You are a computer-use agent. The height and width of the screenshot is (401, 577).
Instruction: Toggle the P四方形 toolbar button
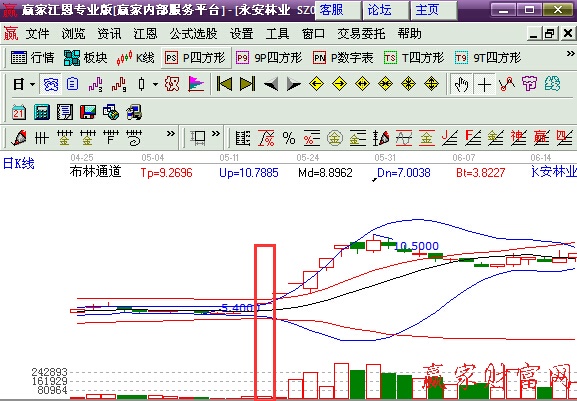click(x=196, y=58)
